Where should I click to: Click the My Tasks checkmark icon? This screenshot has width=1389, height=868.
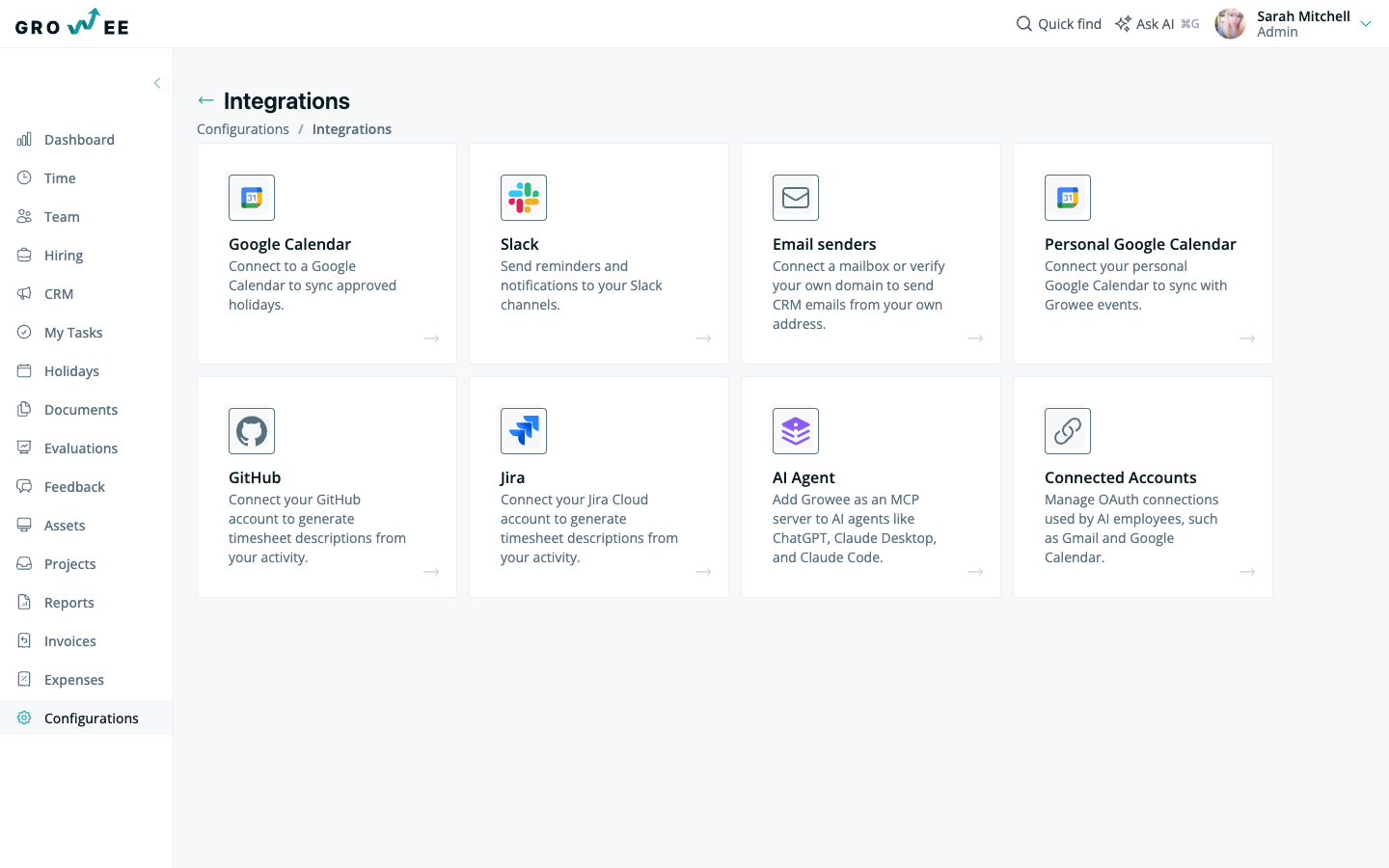(24, 333)
